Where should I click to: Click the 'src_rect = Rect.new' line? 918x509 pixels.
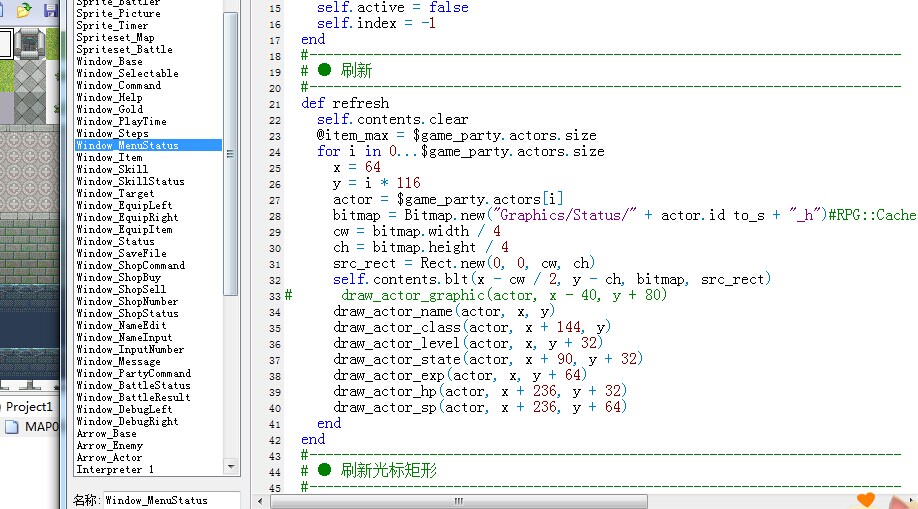464,264
